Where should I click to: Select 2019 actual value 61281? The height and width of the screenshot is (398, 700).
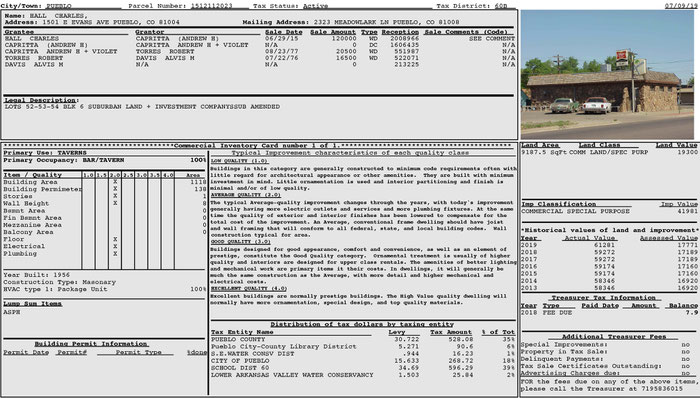coord(604,245)
